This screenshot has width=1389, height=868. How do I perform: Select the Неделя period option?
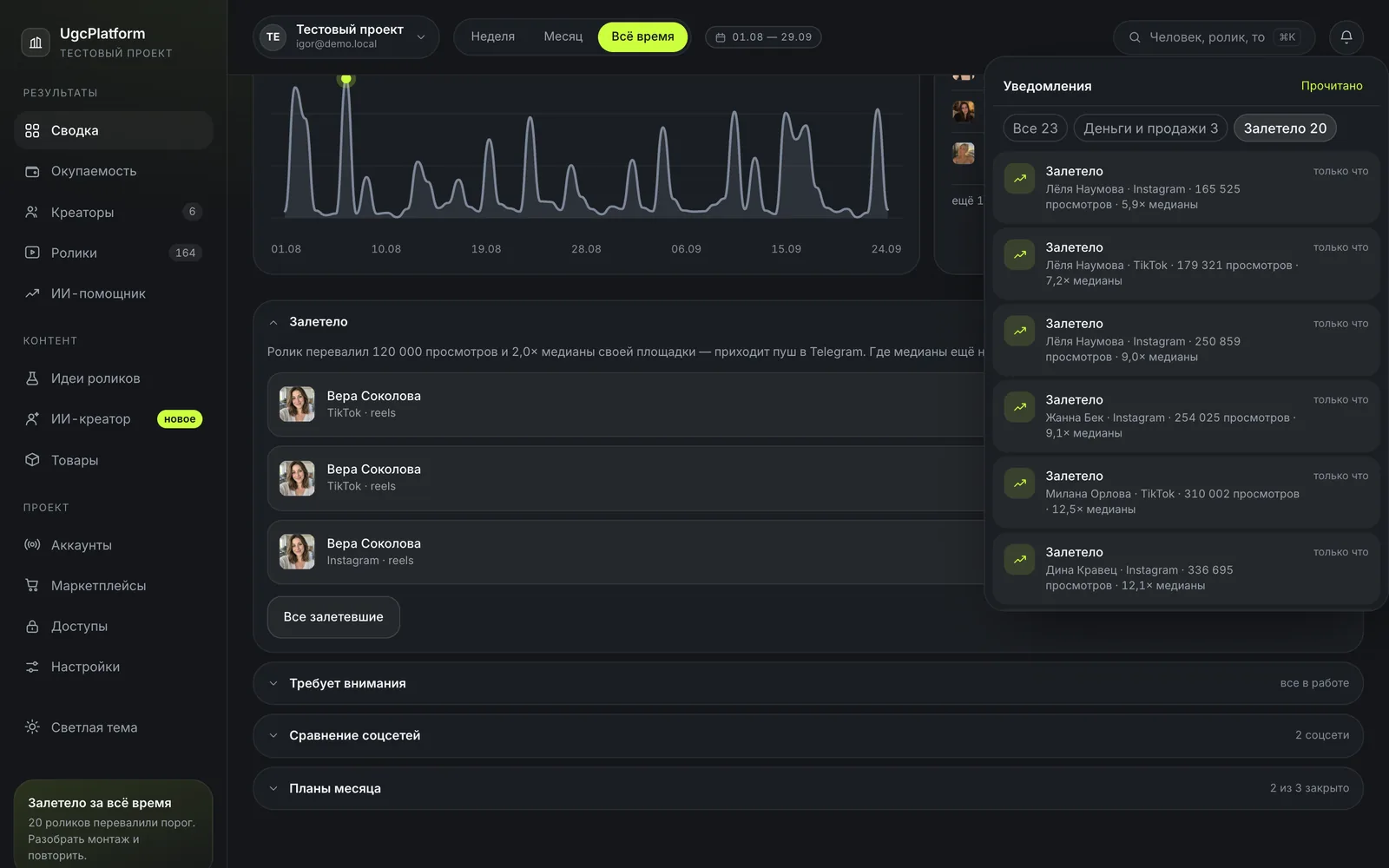coord(493,36)
